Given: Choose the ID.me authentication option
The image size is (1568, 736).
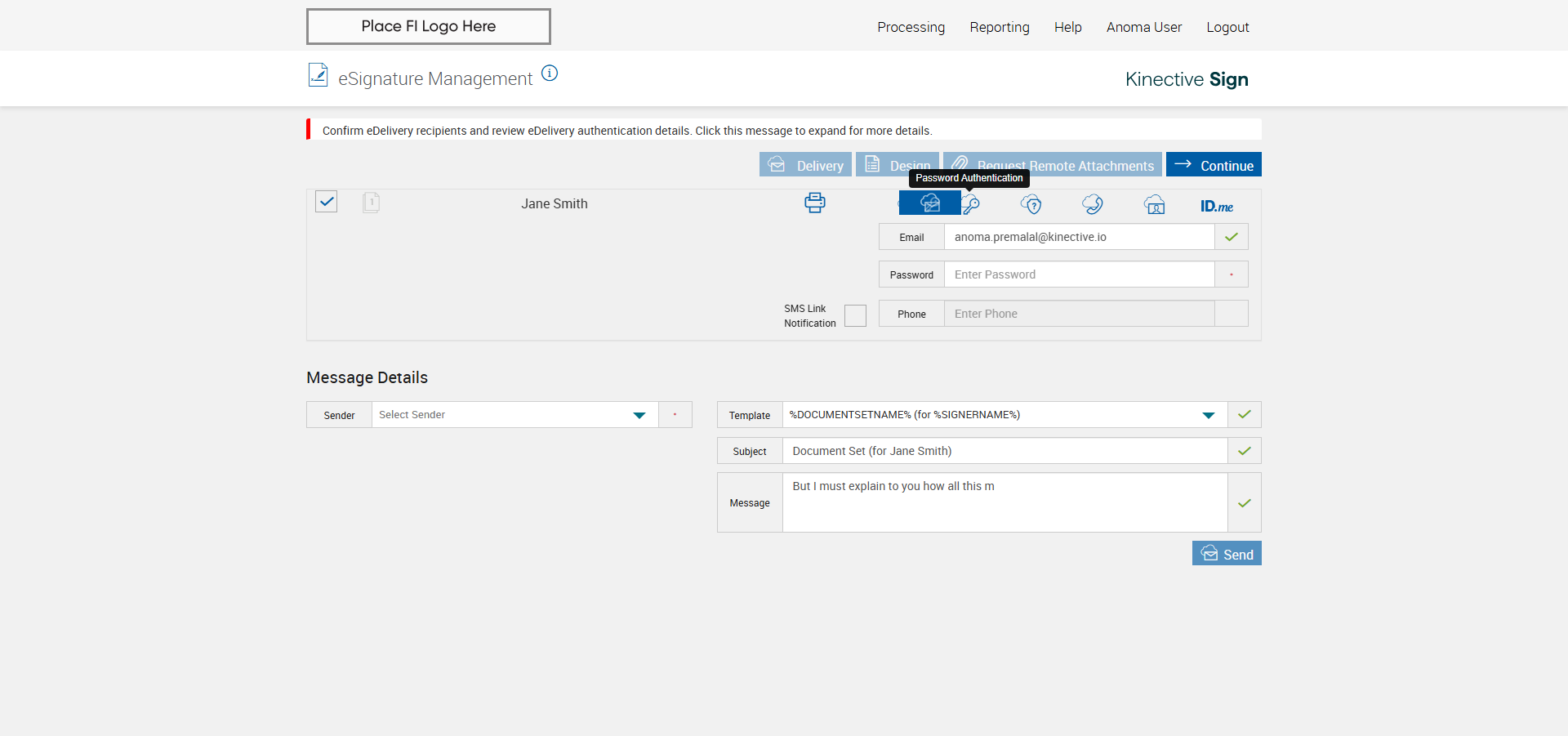Looking at the screenshot, I should point(1216,206).
